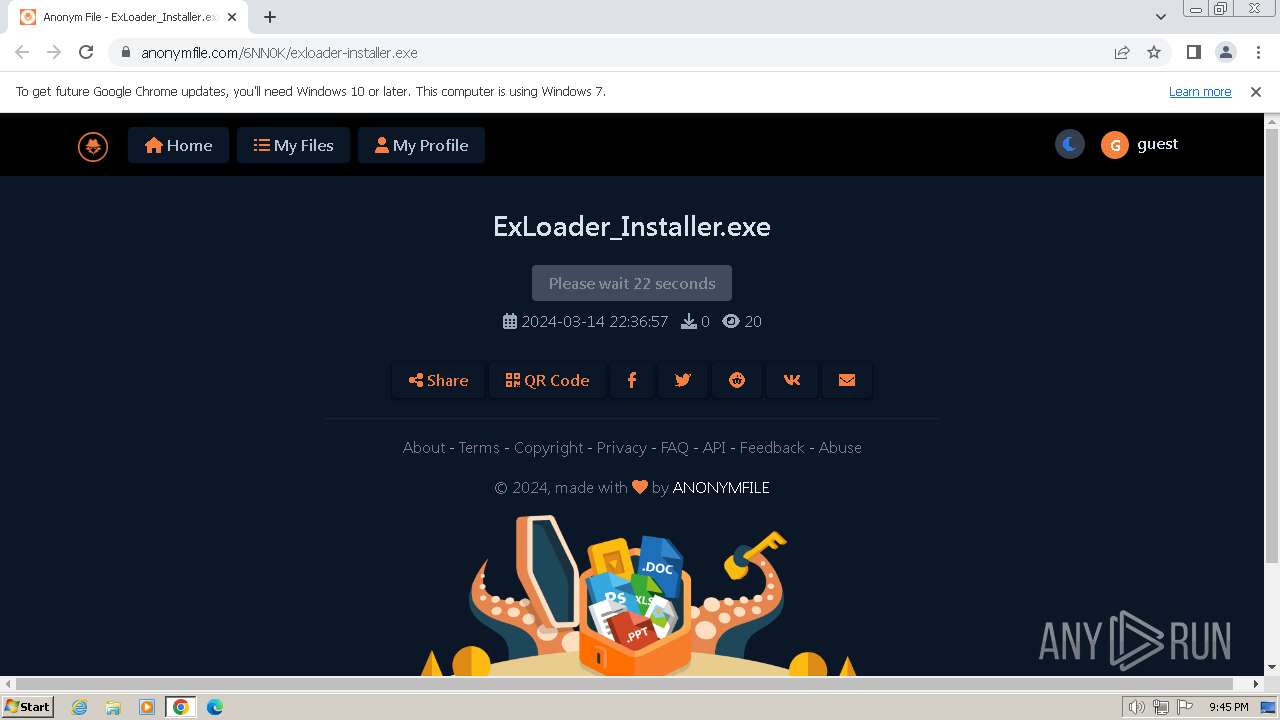
Task: Open Windows Media Player from taskbar
Action: tap(147, 707)
